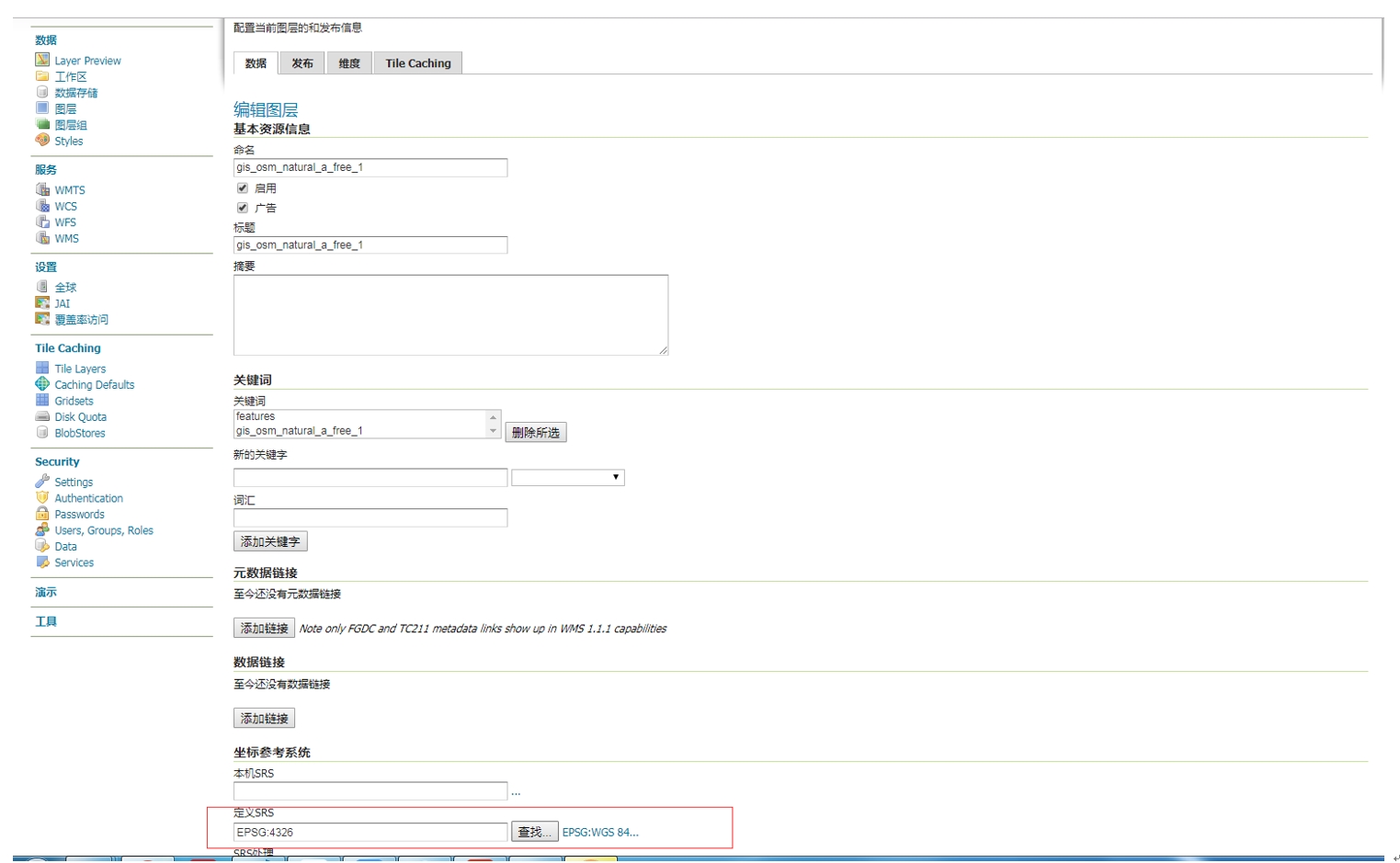Viewport: 1400px width, 863px height.
Task: Toggle the 广告 checkbox
Action: pos(243,208)
